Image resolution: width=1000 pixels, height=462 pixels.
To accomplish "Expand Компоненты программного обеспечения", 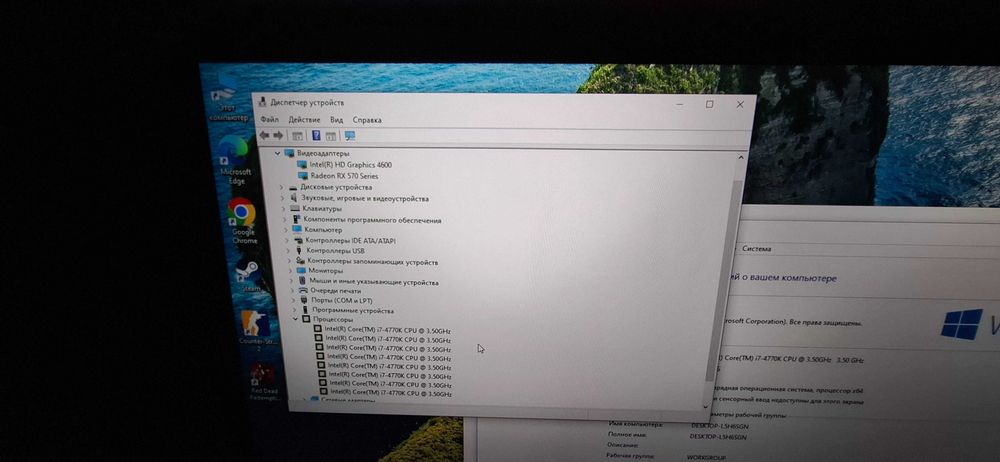I will click(x=286, y=220).
